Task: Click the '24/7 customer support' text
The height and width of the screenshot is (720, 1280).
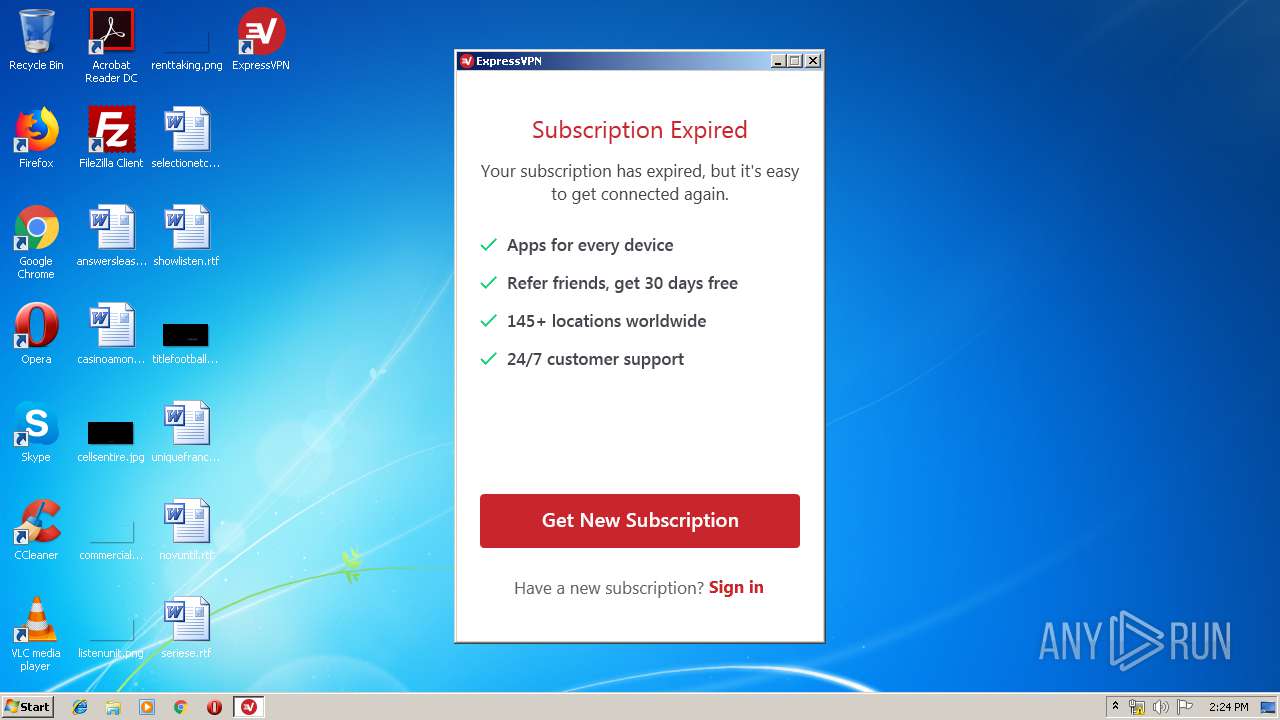Action: [x=595, y=359]
